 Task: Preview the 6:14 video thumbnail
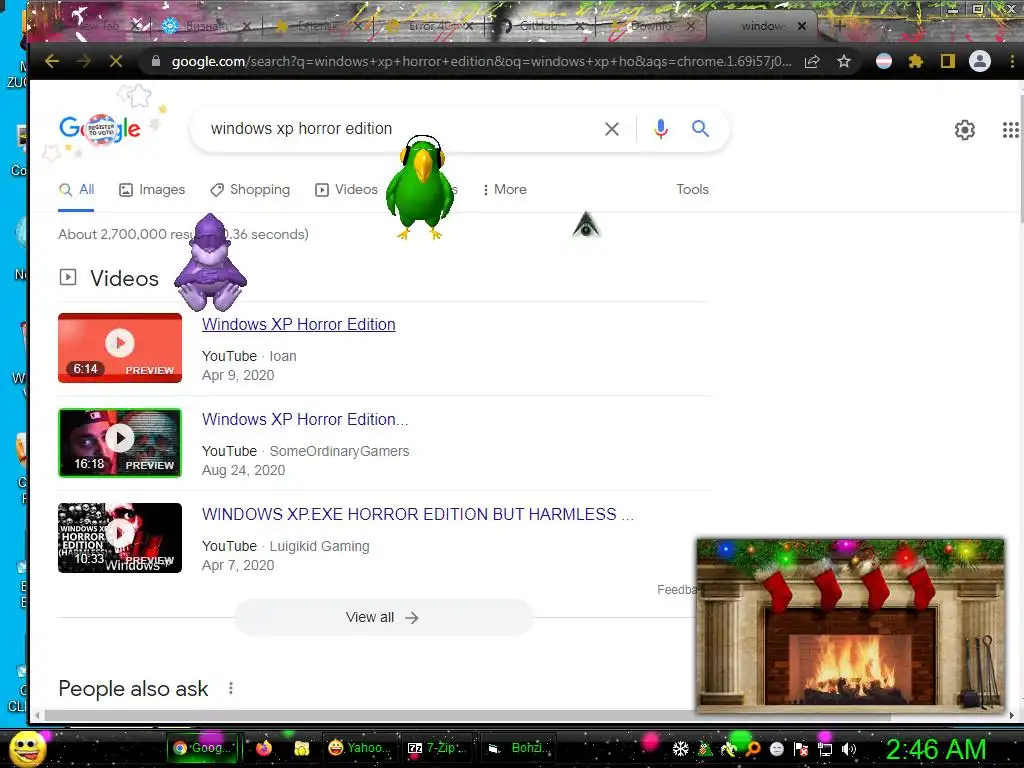tap(120, 348)
